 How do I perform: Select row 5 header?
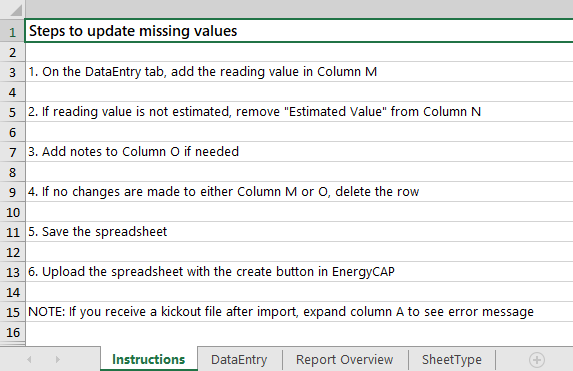pos(12,112)
